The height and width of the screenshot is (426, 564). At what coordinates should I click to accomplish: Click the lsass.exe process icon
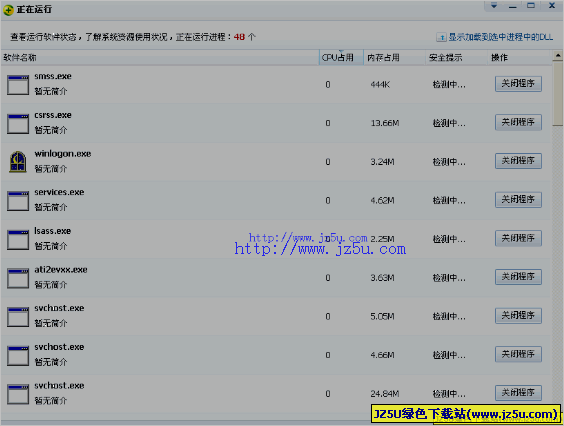[18, 239]
